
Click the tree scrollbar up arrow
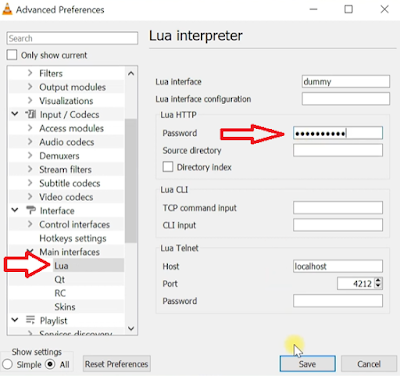pos(131,73)
